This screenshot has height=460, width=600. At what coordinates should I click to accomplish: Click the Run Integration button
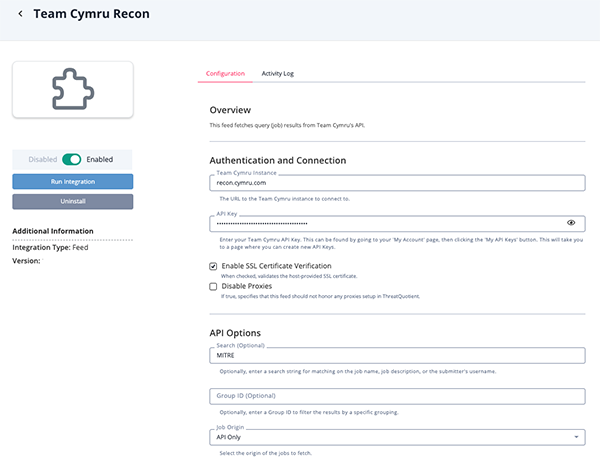[x=73, y=181]
